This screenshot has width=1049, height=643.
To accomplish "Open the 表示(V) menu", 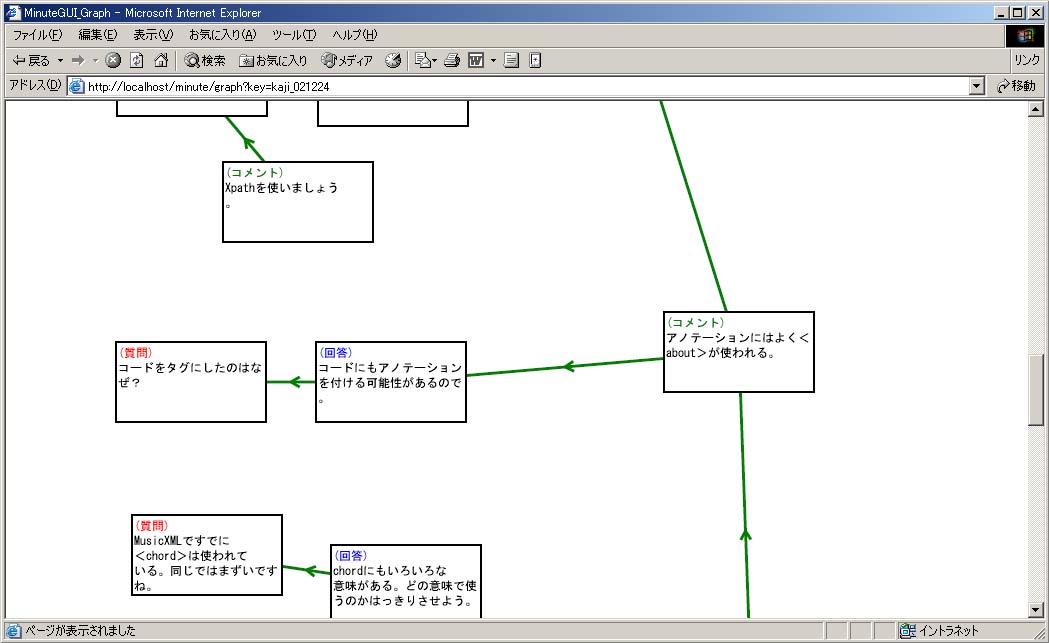I will pos(153,35).
